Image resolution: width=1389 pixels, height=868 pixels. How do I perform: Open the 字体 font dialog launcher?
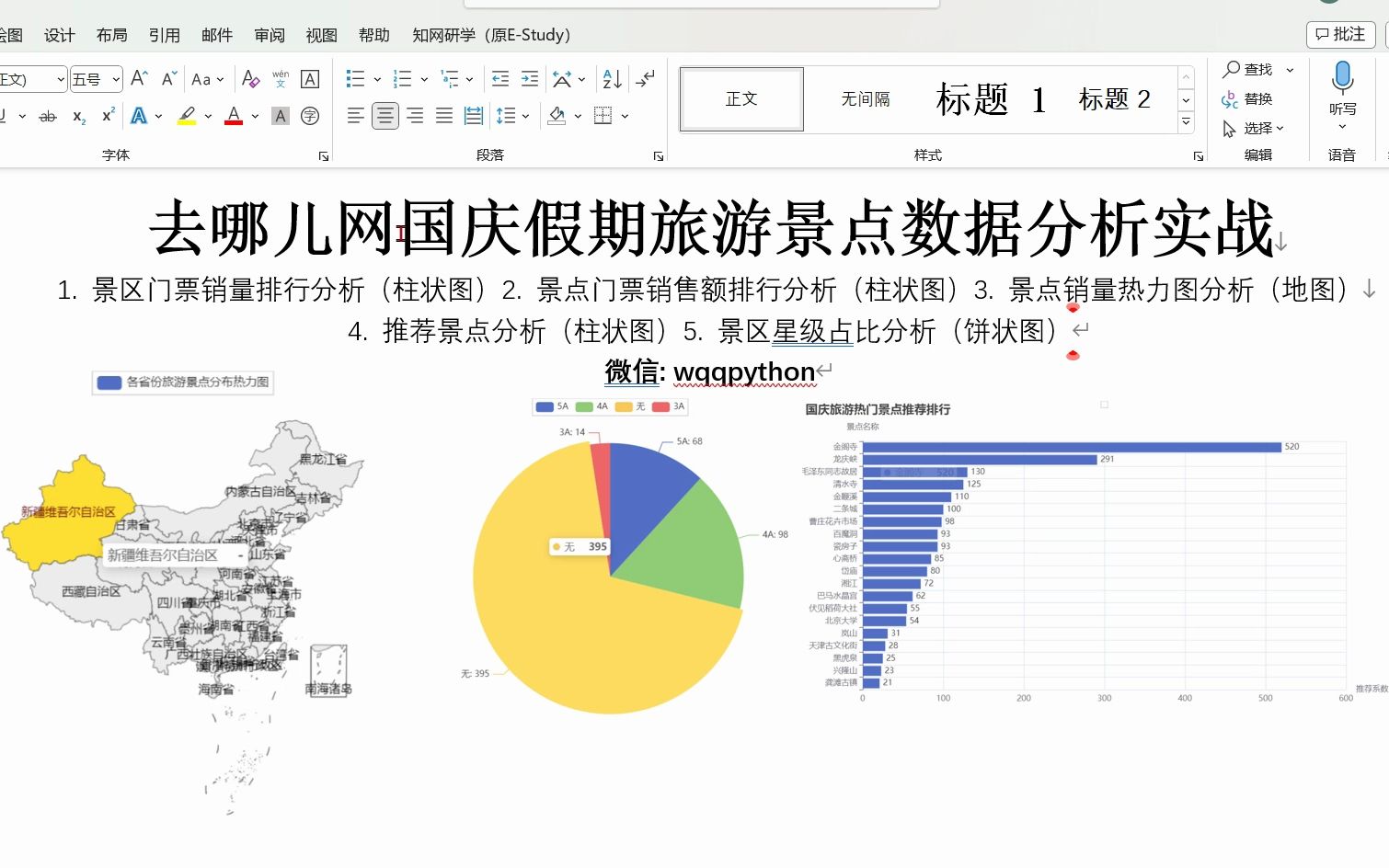point(324,156)
